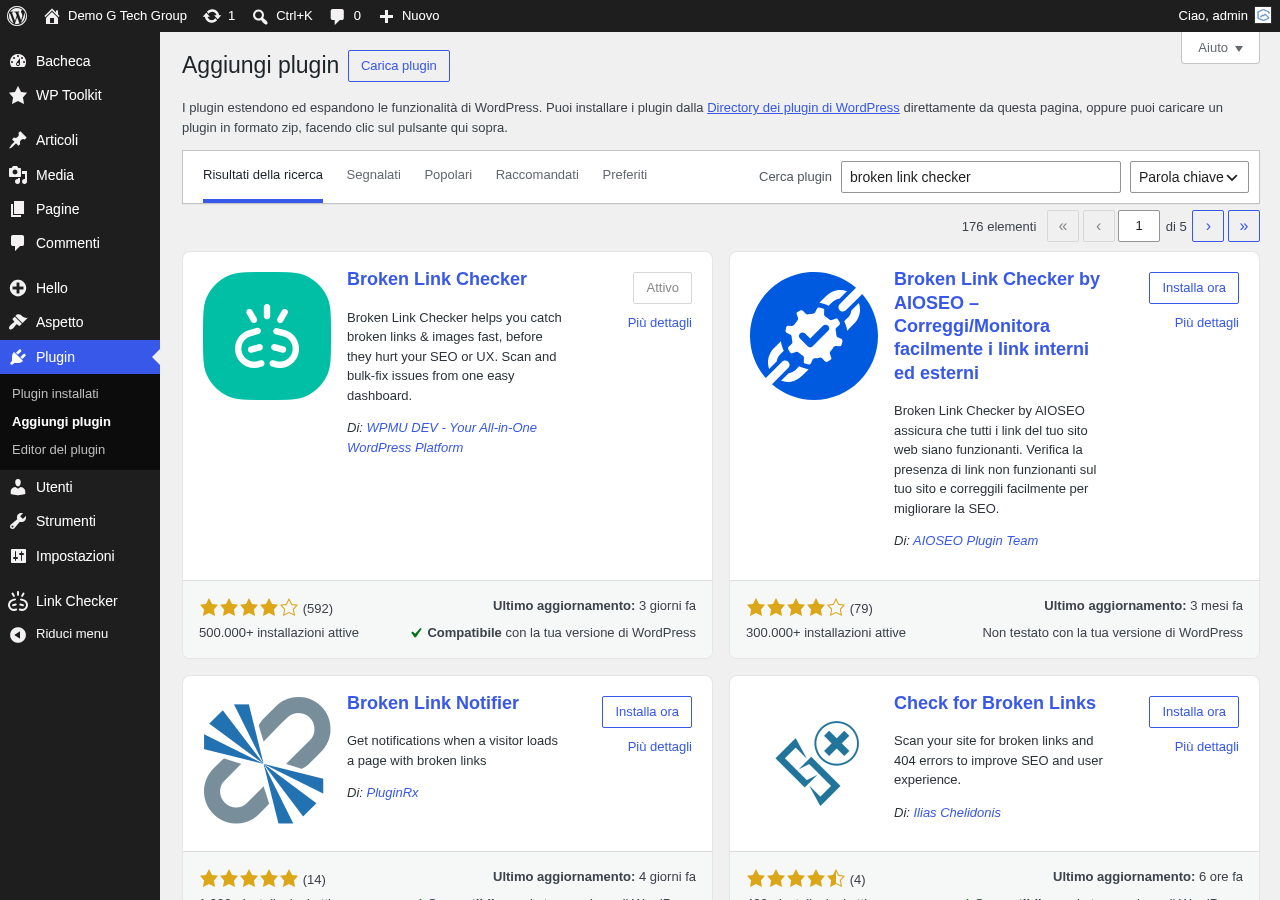Click the plus icon next to Nuovo

coord(386,16)
